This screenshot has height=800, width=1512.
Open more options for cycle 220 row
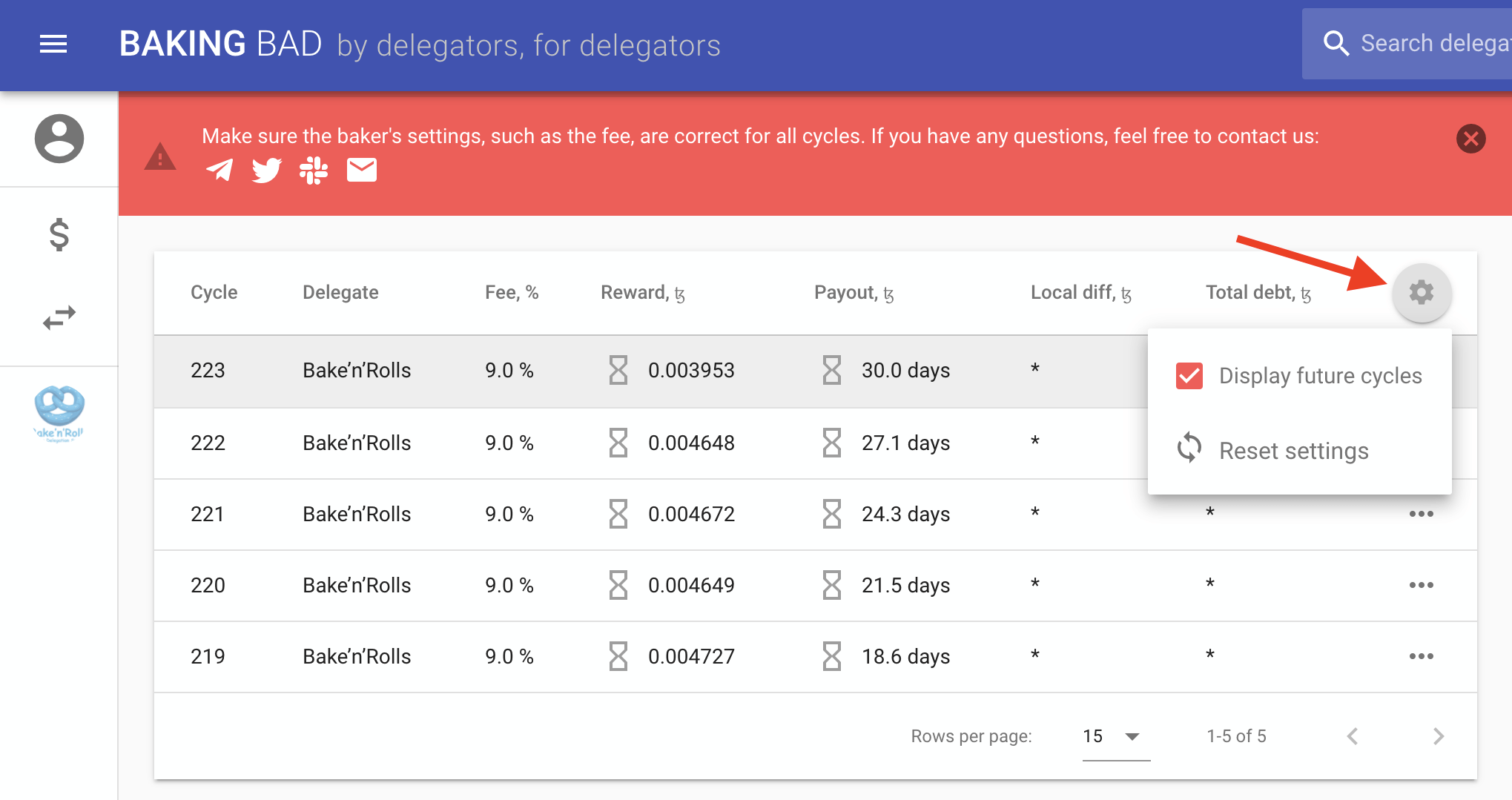(1422, 585)
